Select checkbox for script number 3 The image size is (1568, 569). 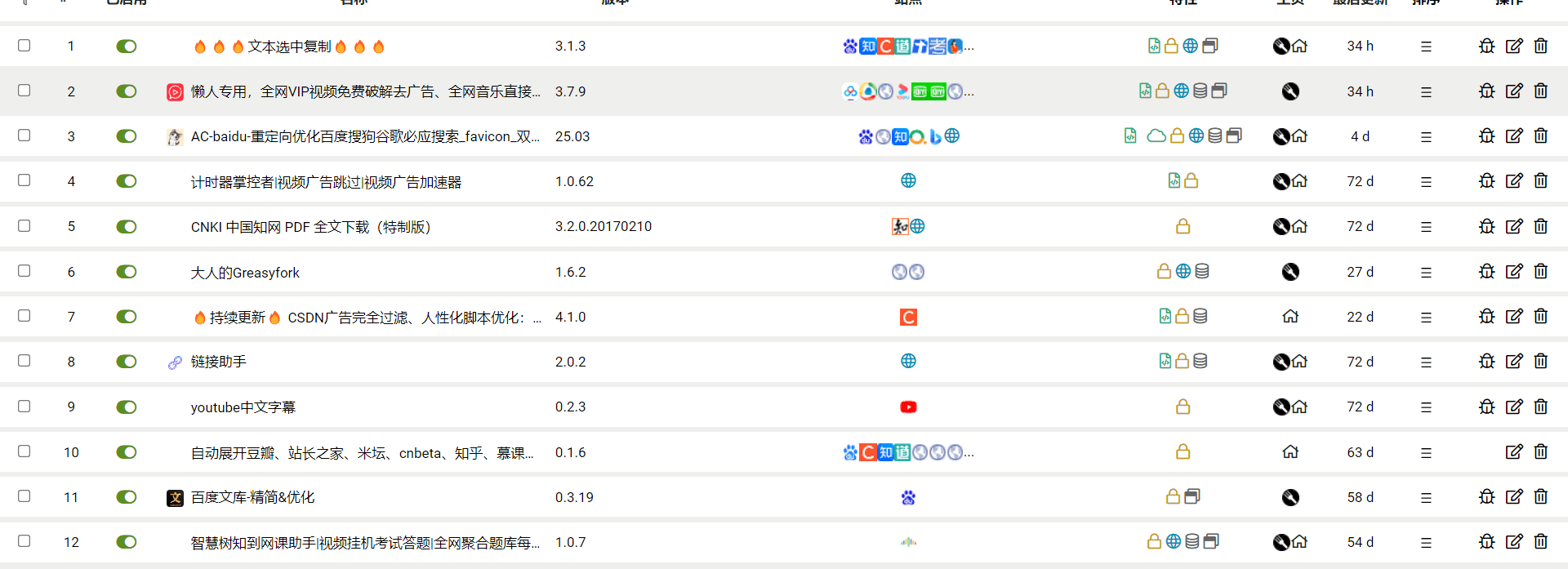pos(24,136)
